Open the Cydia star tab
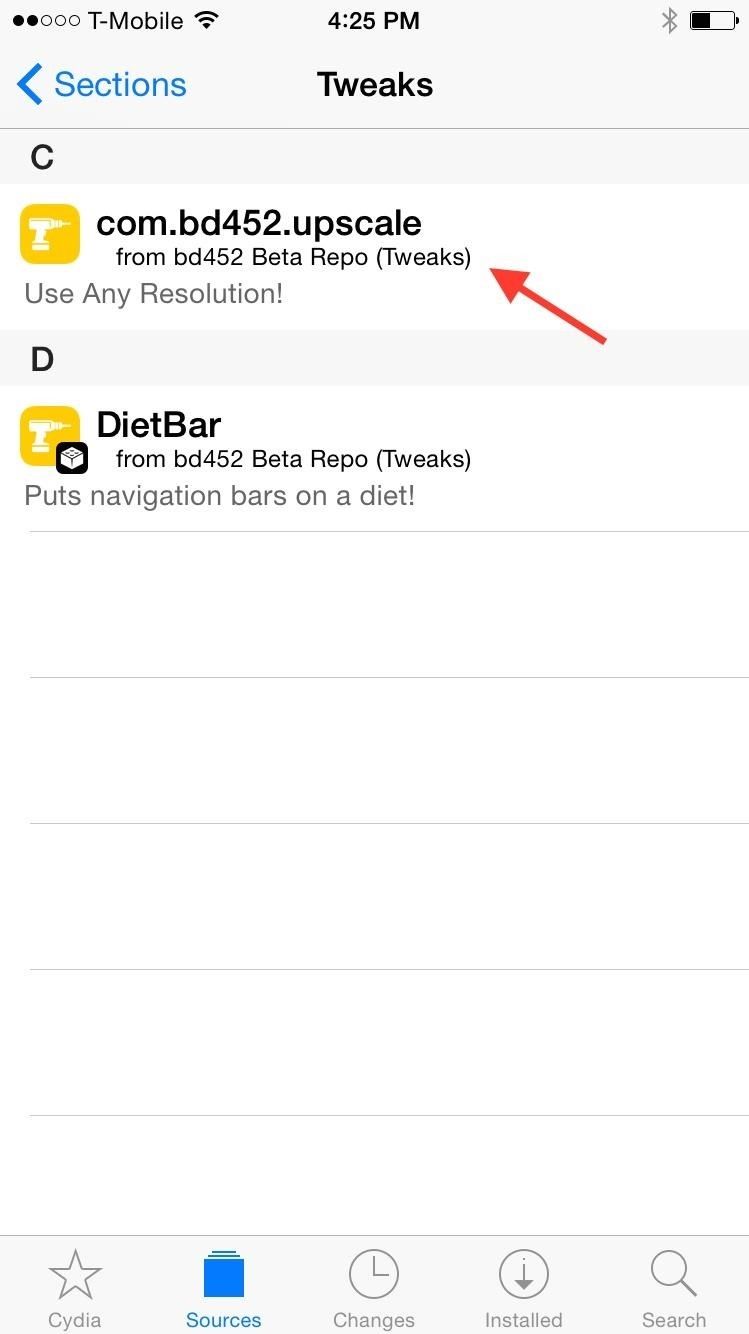 (75, 1277)
